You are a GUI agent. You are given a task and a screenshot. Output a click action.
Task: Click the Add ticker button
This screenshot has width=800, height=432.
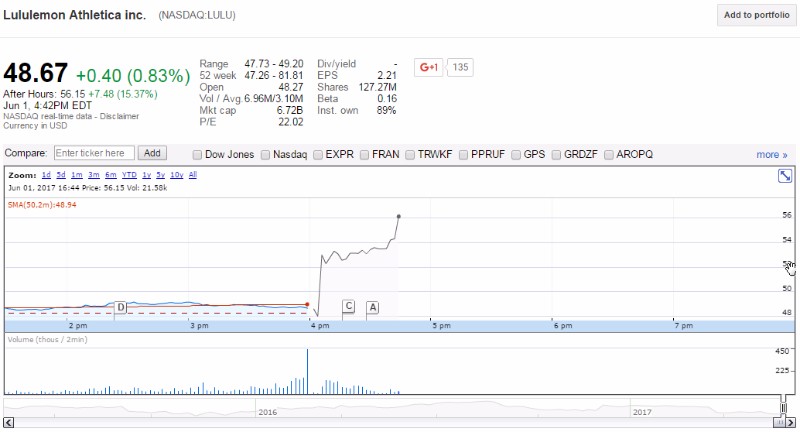click(x=152, y=153)
